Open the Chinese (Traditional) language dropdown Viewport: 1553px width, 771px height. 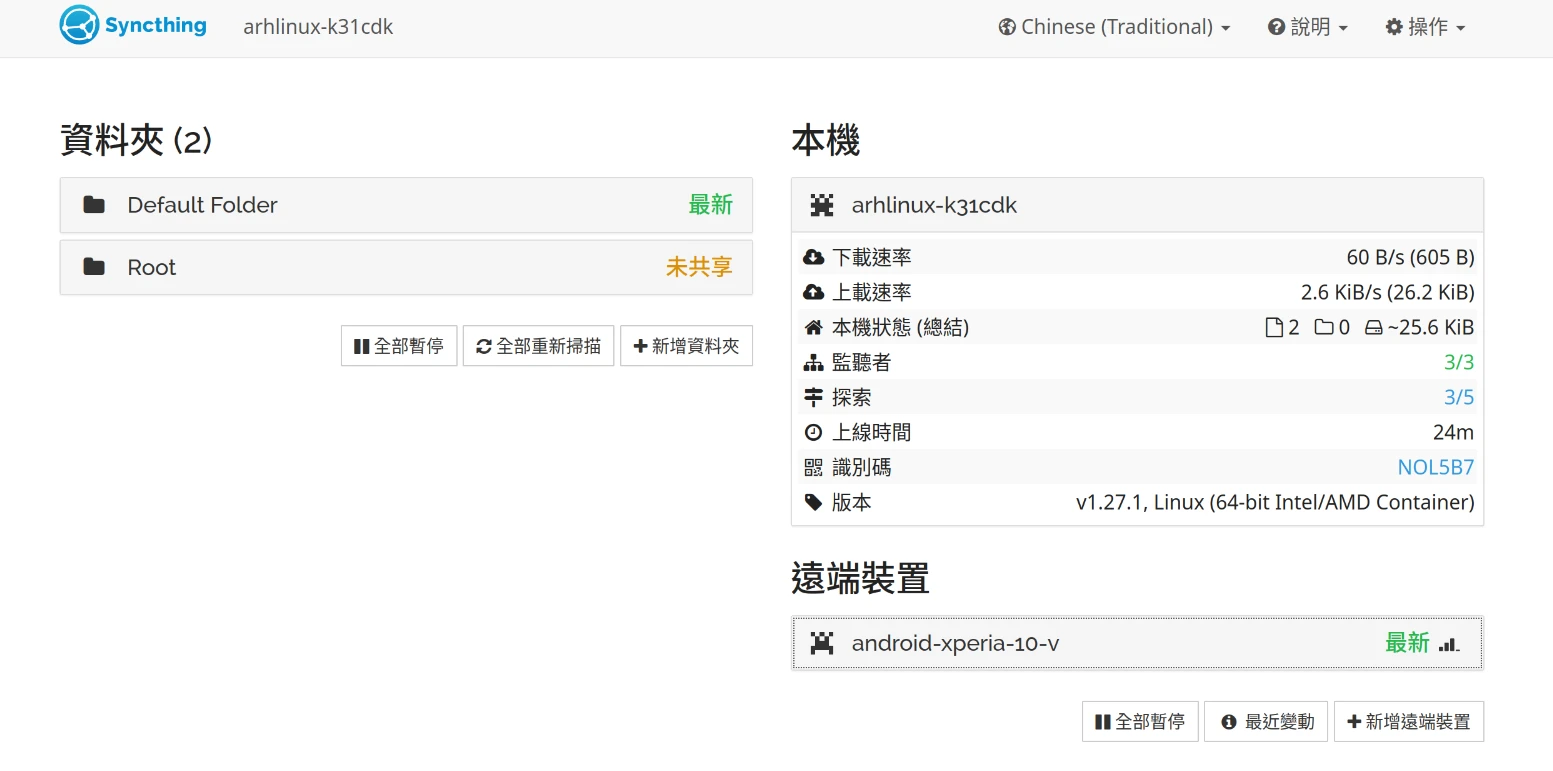[1114, 27]
